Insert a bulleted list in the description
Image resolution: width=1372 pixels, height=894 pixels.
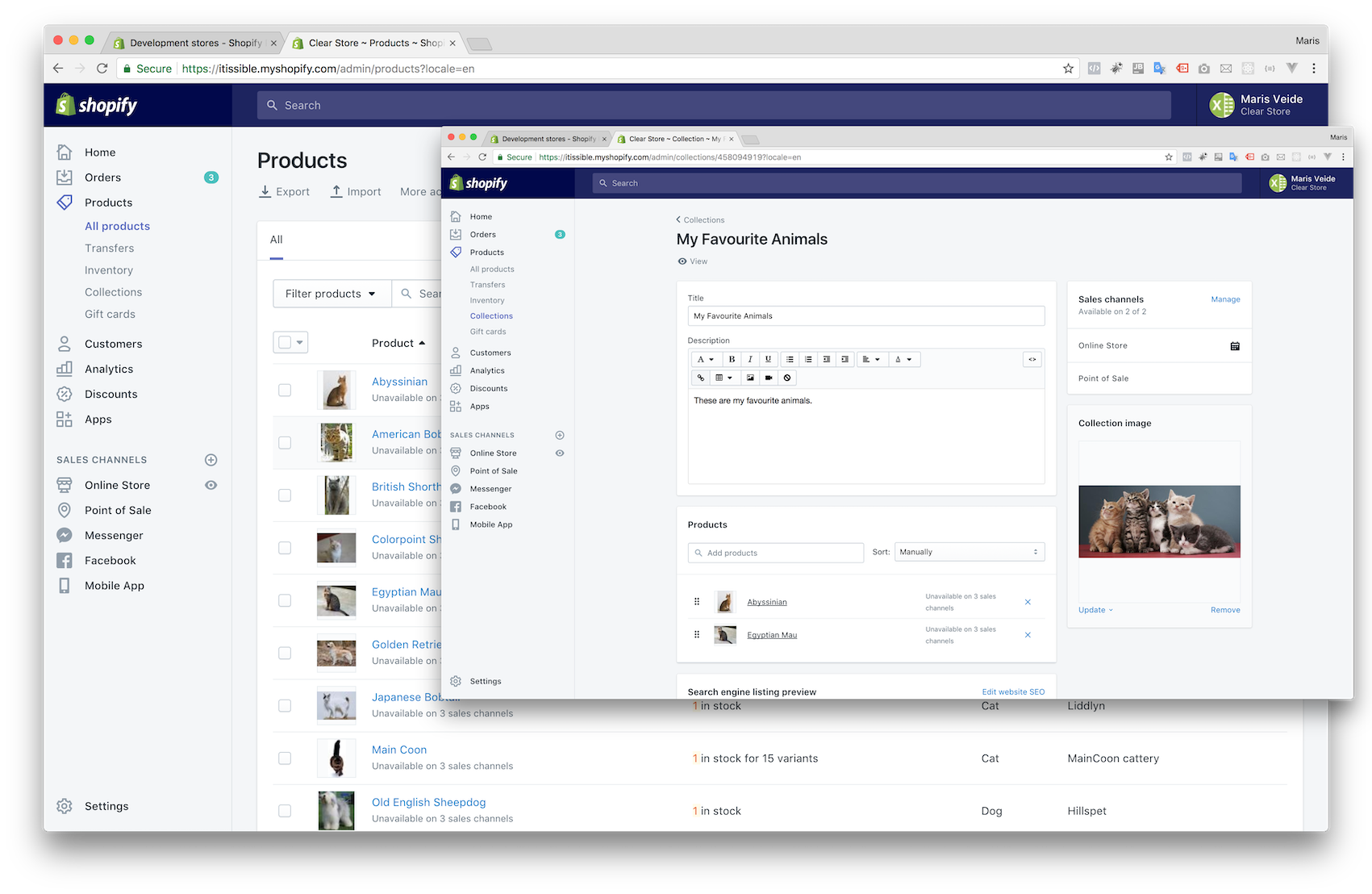789,359
